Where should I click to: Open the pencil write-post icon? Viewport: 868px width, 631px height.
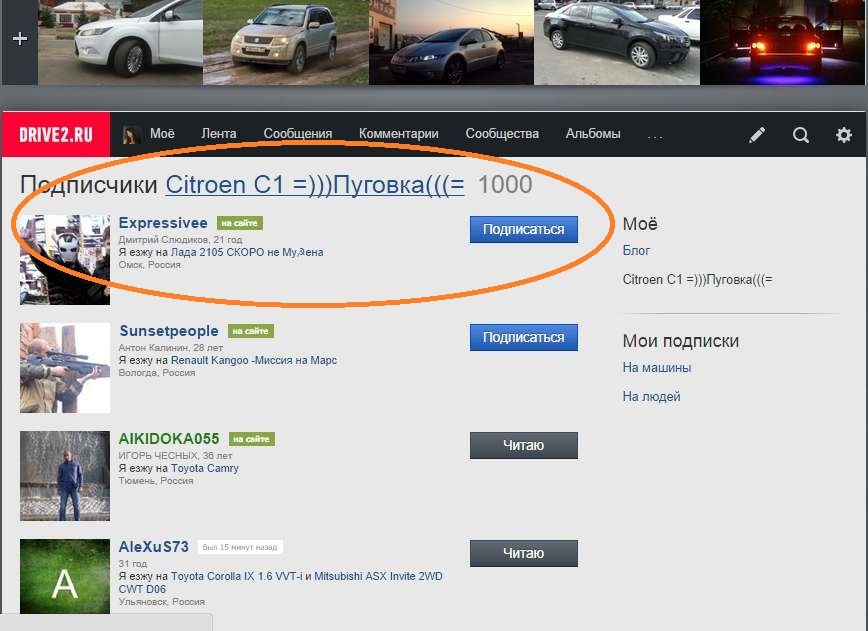coord(757,135)
